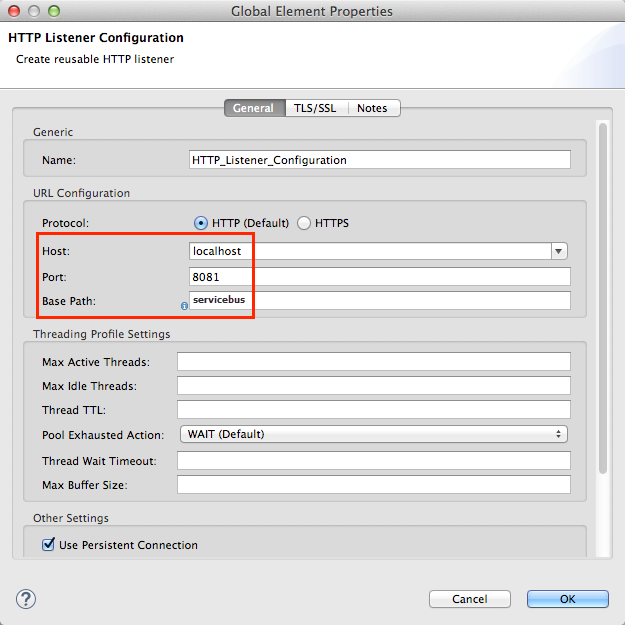The image size is (625, 625).
Task: Focus the Port field showing 8081
Action: tap(379, 277)
